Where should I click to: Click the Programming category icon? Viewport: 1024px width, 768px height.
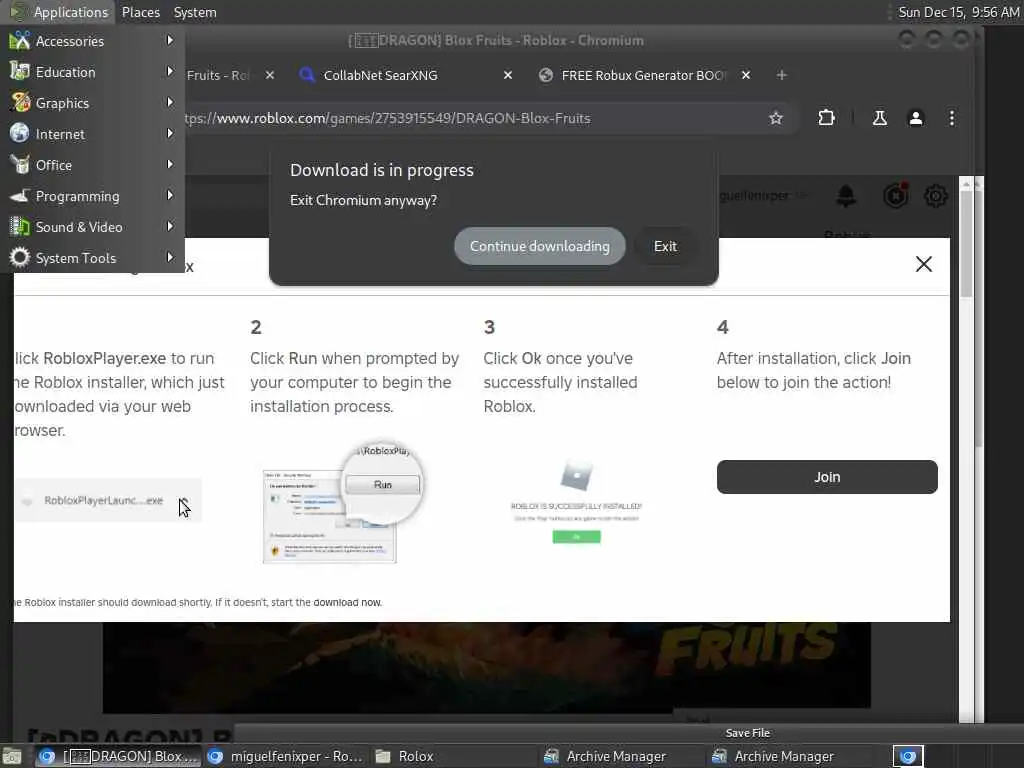pos(20,195)
